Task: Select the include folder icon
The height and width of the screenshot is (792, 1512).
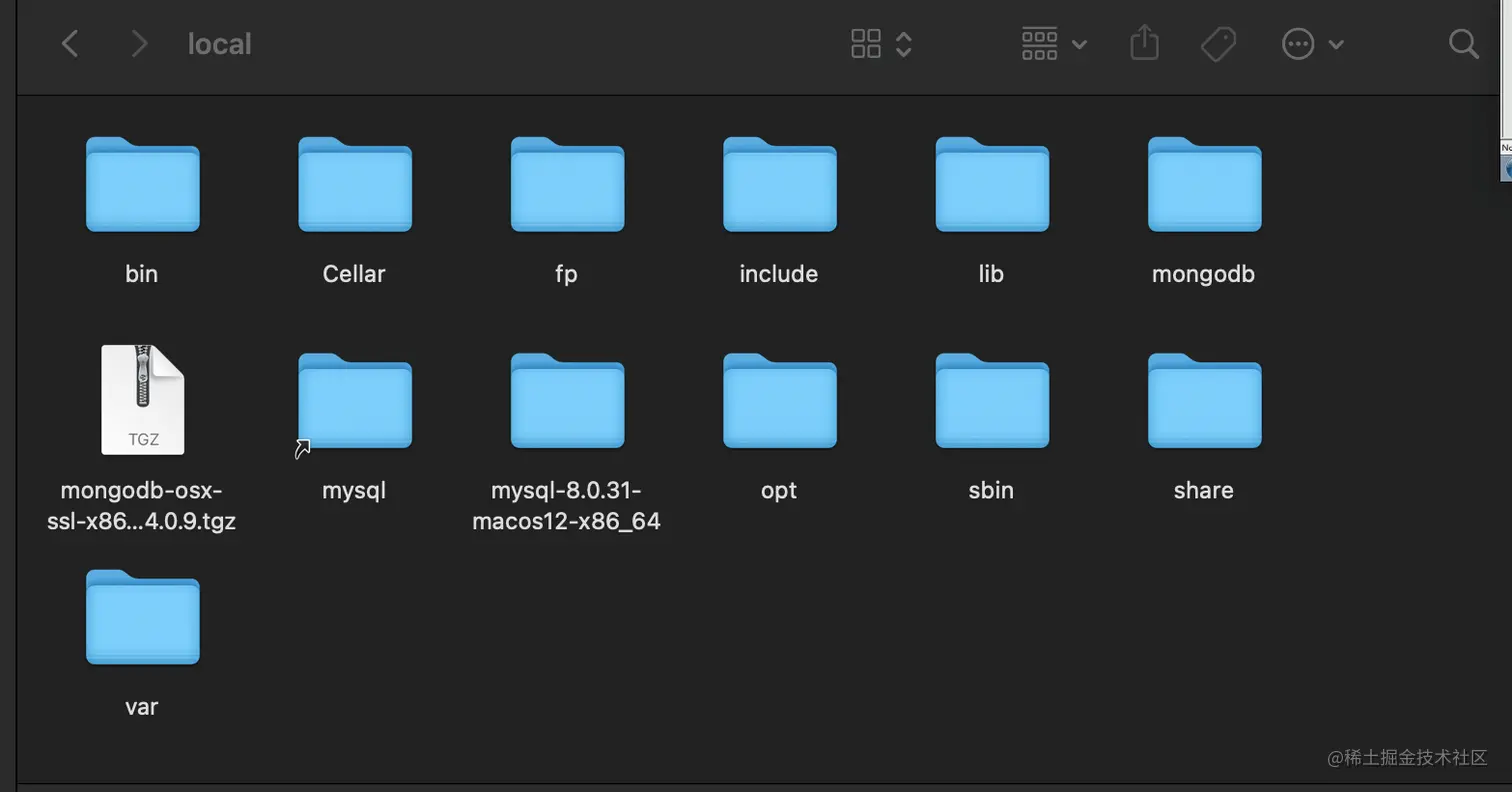Action: click(780, 184)
